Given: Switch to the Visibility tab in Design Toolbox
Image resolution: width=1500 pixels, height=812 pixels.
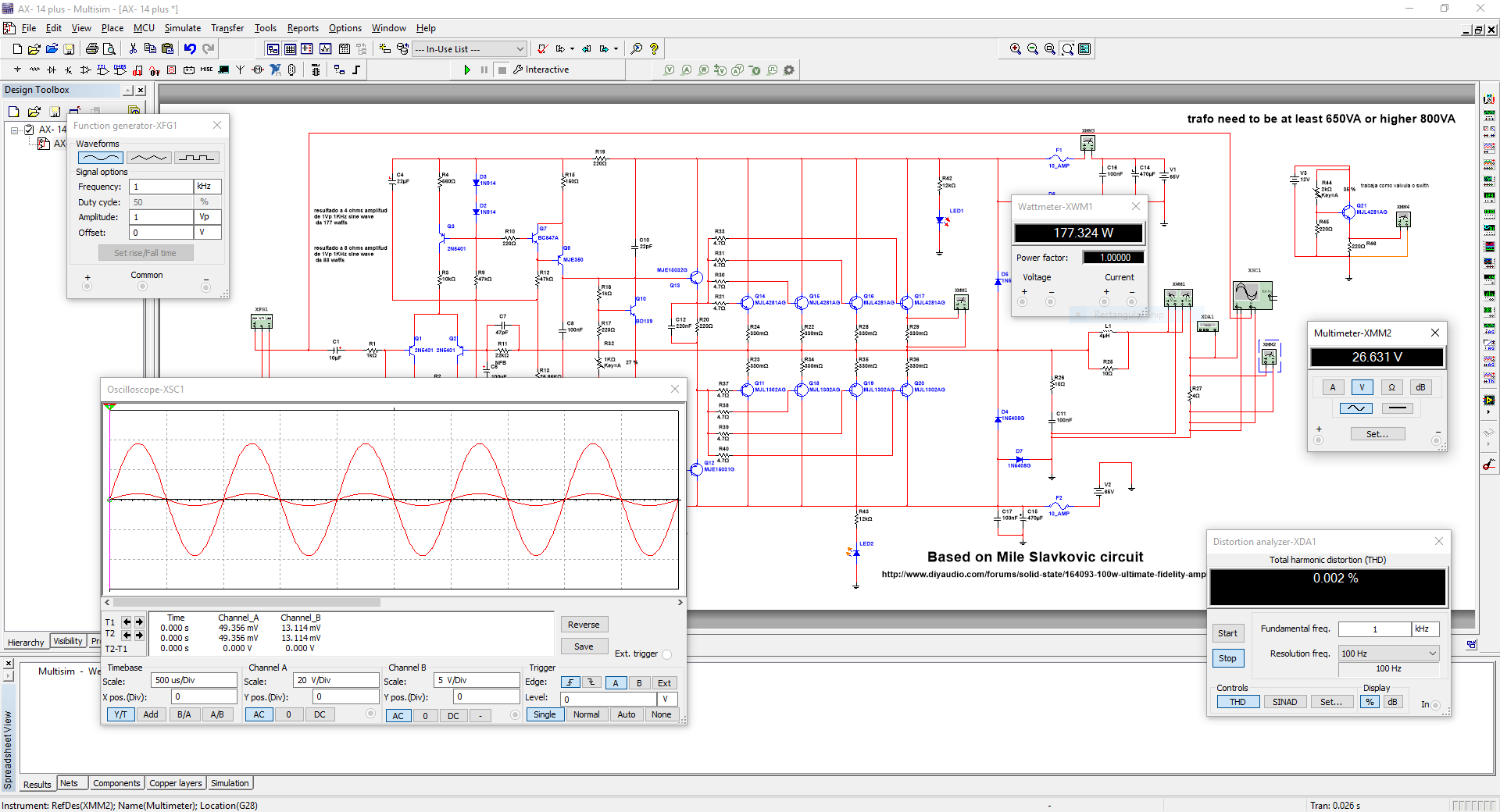Looking at the screenshot, I should tap(68, 642).
